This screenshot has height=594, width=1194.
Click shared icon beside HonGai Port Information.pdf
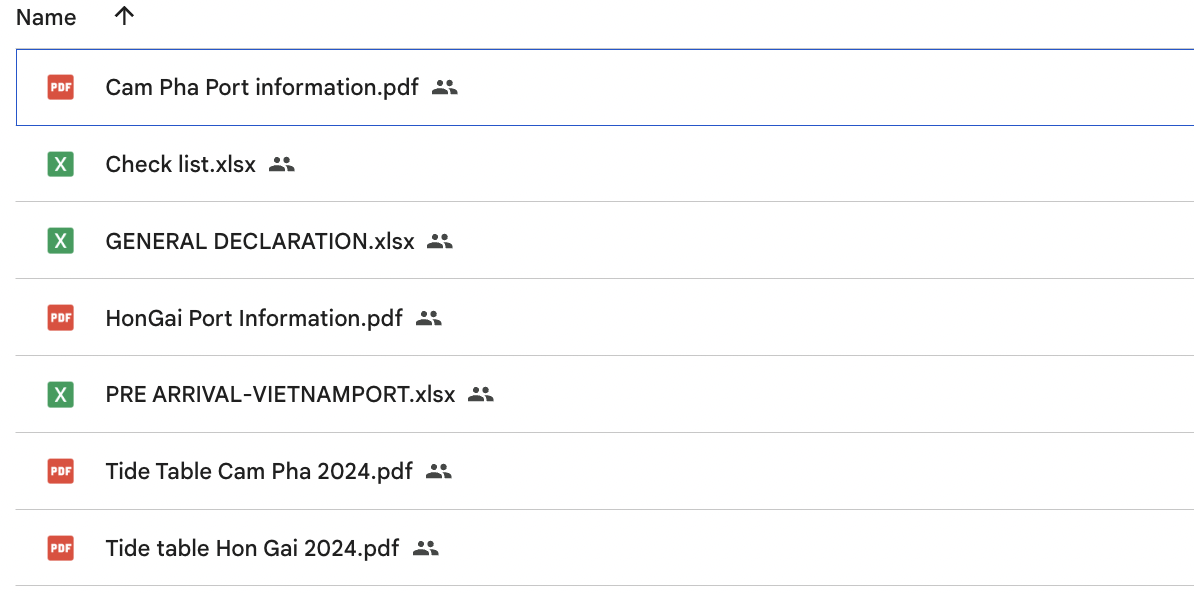point(429,318)
